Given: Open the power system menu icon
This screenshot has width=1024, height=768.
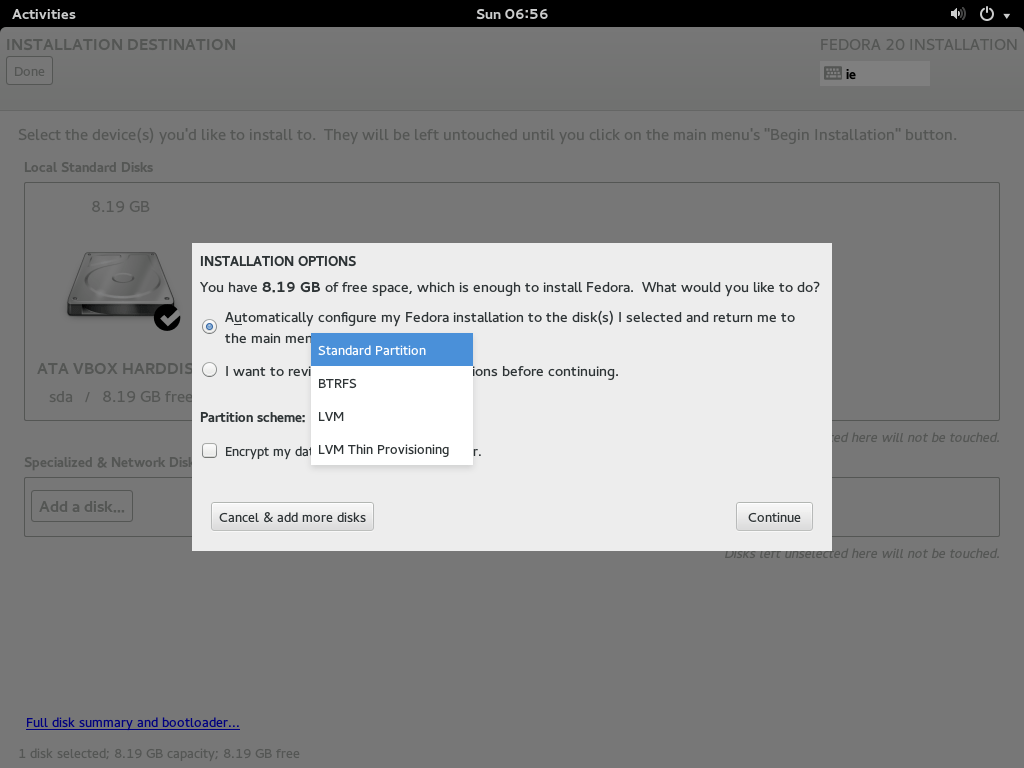Looking at the screenshot, I should click(x=987, y=14).
